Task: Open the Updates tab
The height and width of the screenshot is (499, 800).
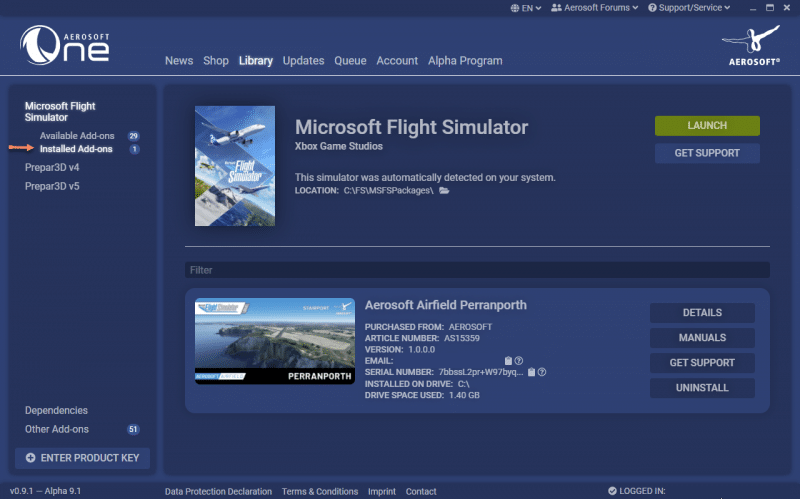Action: click(303, 61)
